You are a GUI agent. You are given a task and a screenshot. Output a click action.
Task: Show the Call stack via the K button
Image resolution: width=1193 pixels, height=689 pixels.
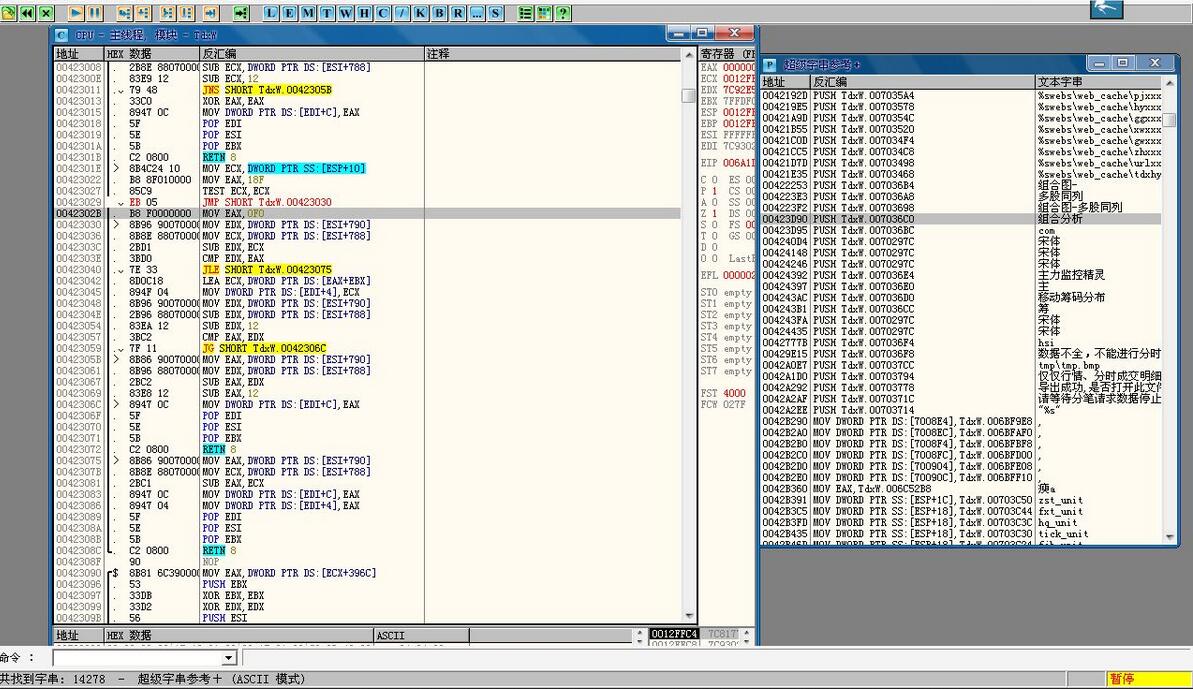(x=421, y=13)
